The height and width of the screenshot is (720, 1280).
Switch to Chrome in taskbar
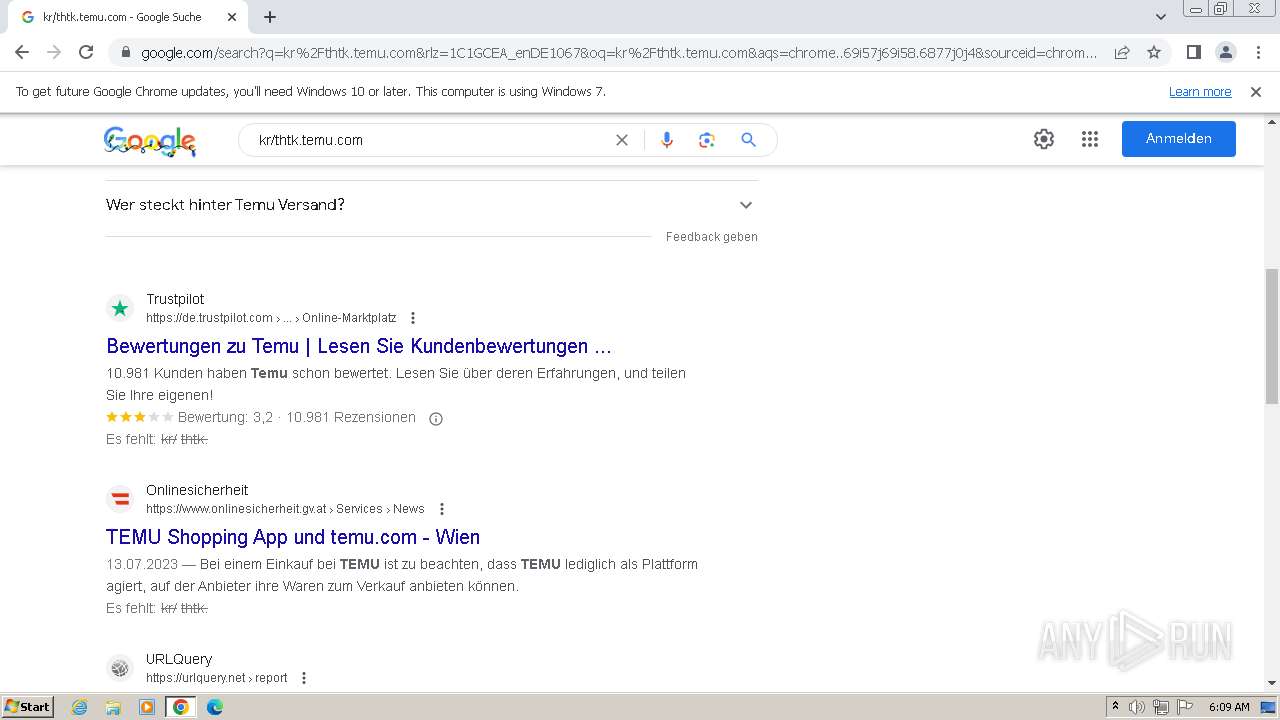(181, 707)
